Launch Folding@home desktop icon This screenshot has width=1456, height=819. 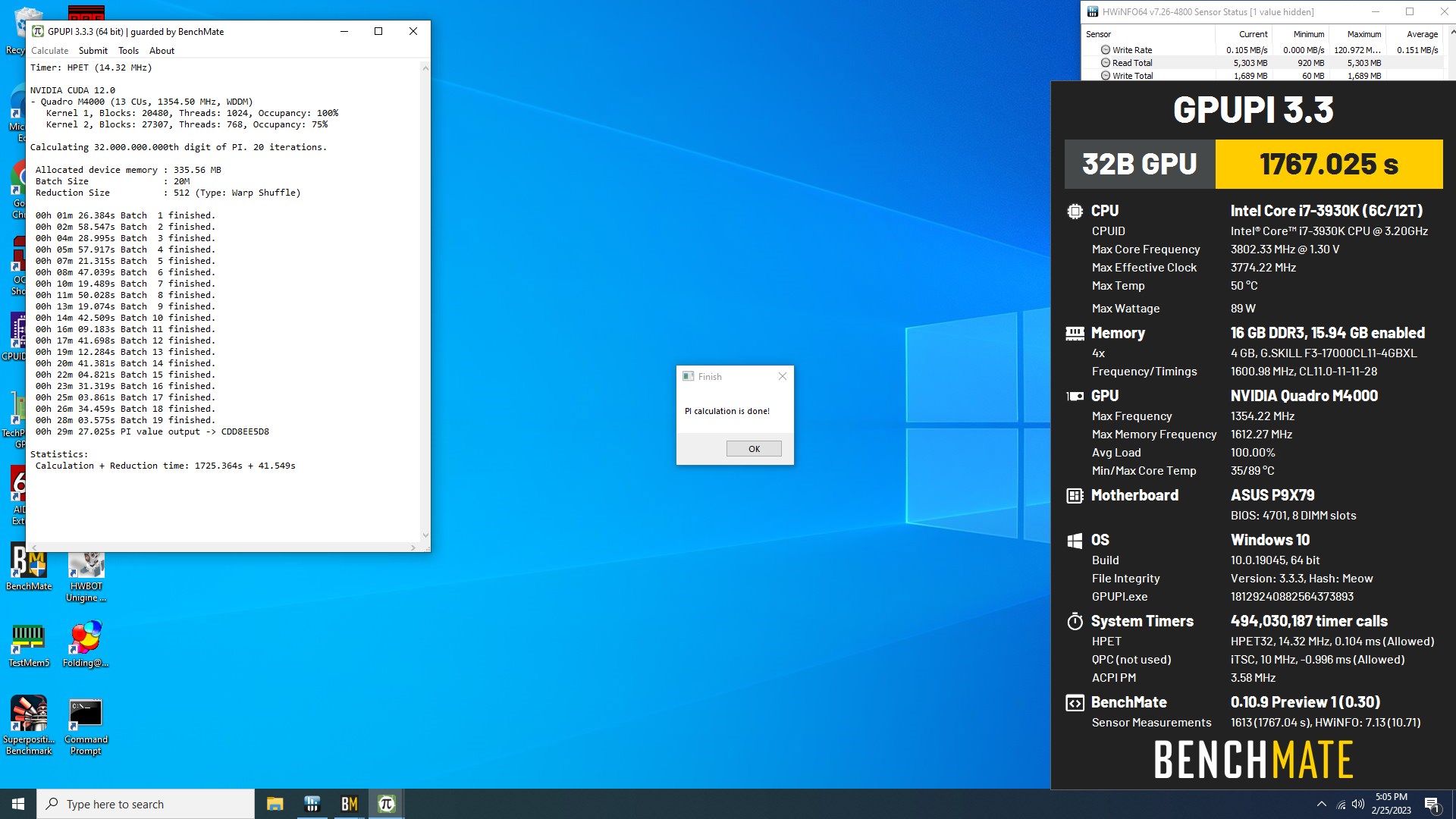point(86,645)
